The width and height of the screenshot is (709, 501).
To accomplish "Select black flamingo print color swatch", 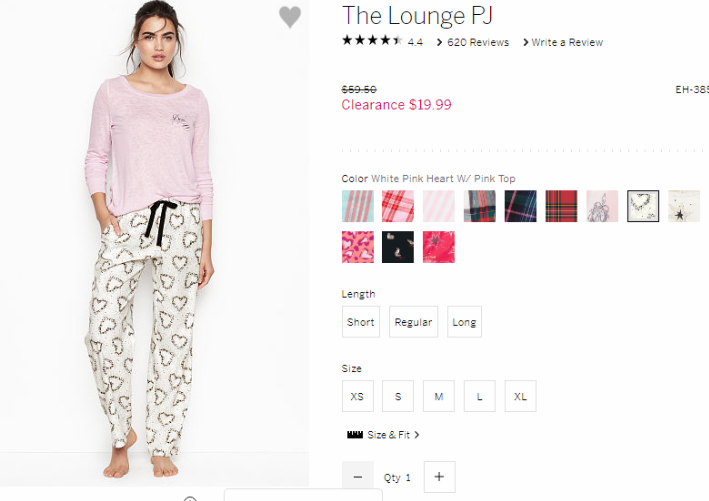I will (398, 247).
